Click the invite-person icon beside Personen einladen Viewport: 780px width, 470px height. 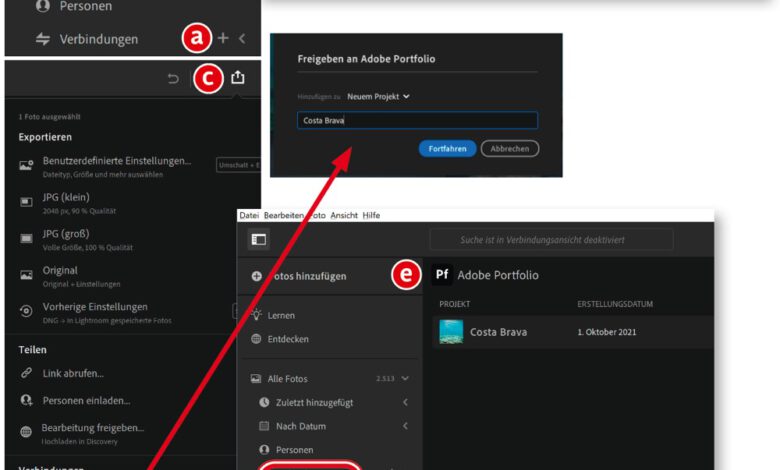[26, 400]
